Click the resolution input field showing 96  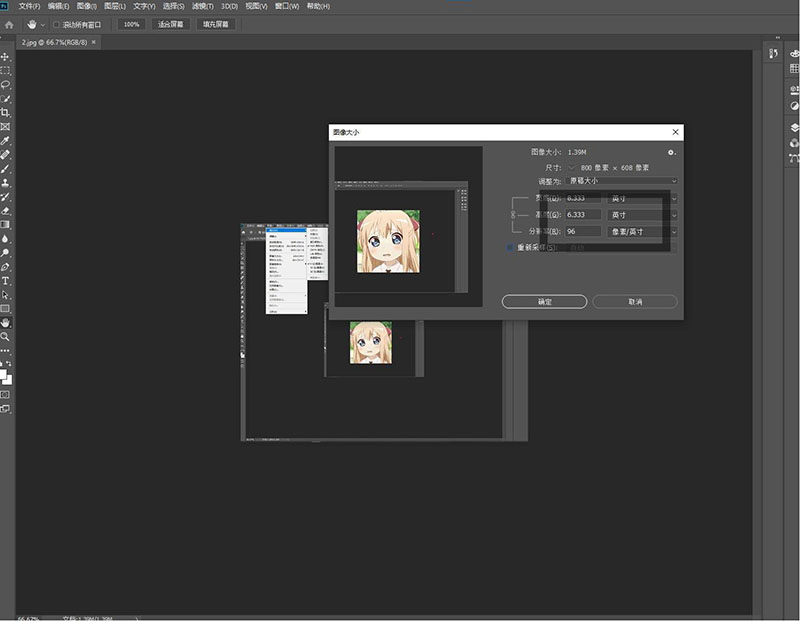[583, 231]
